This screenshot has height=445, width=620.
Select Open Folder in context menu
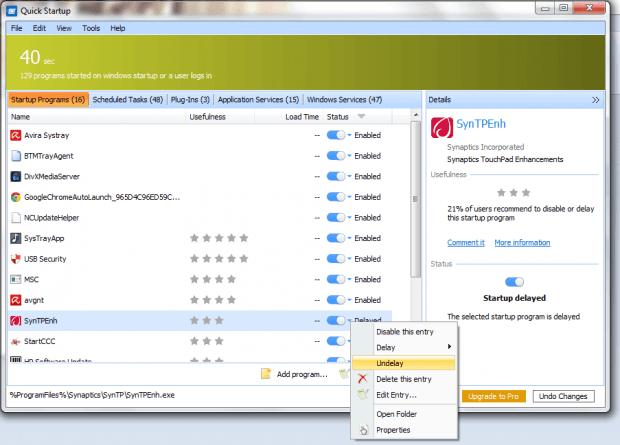pyautogui.click(x=396, y=414)
